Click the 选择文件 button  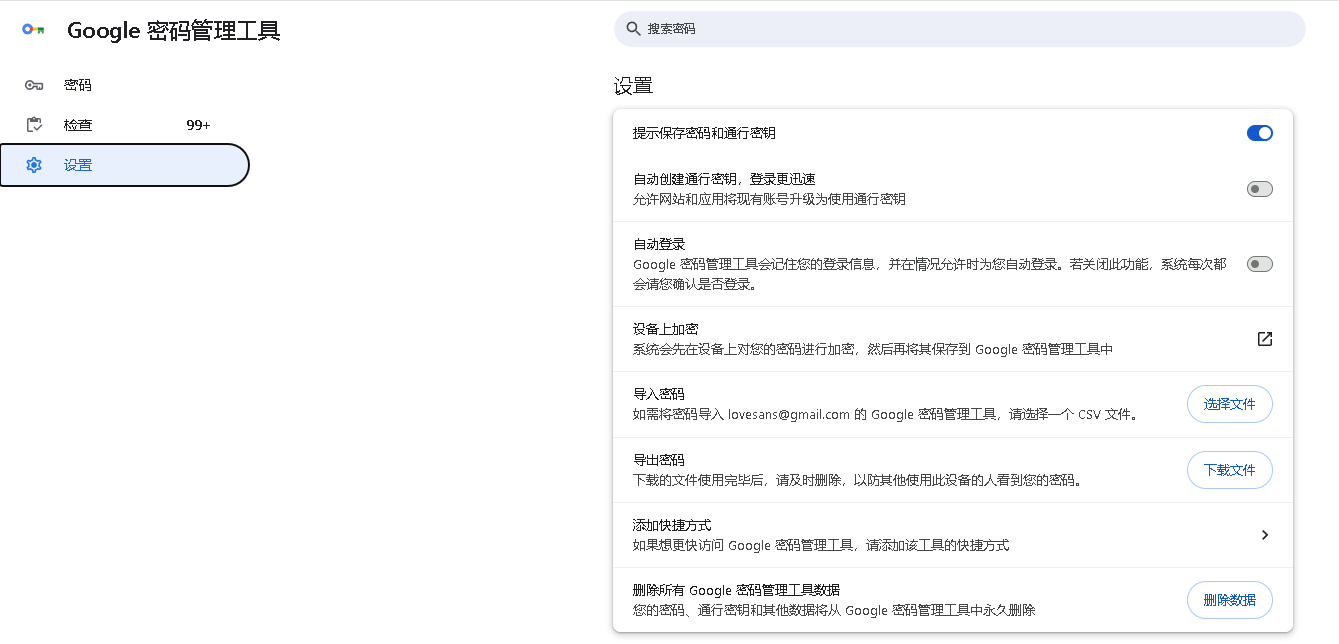[1230, 404]
